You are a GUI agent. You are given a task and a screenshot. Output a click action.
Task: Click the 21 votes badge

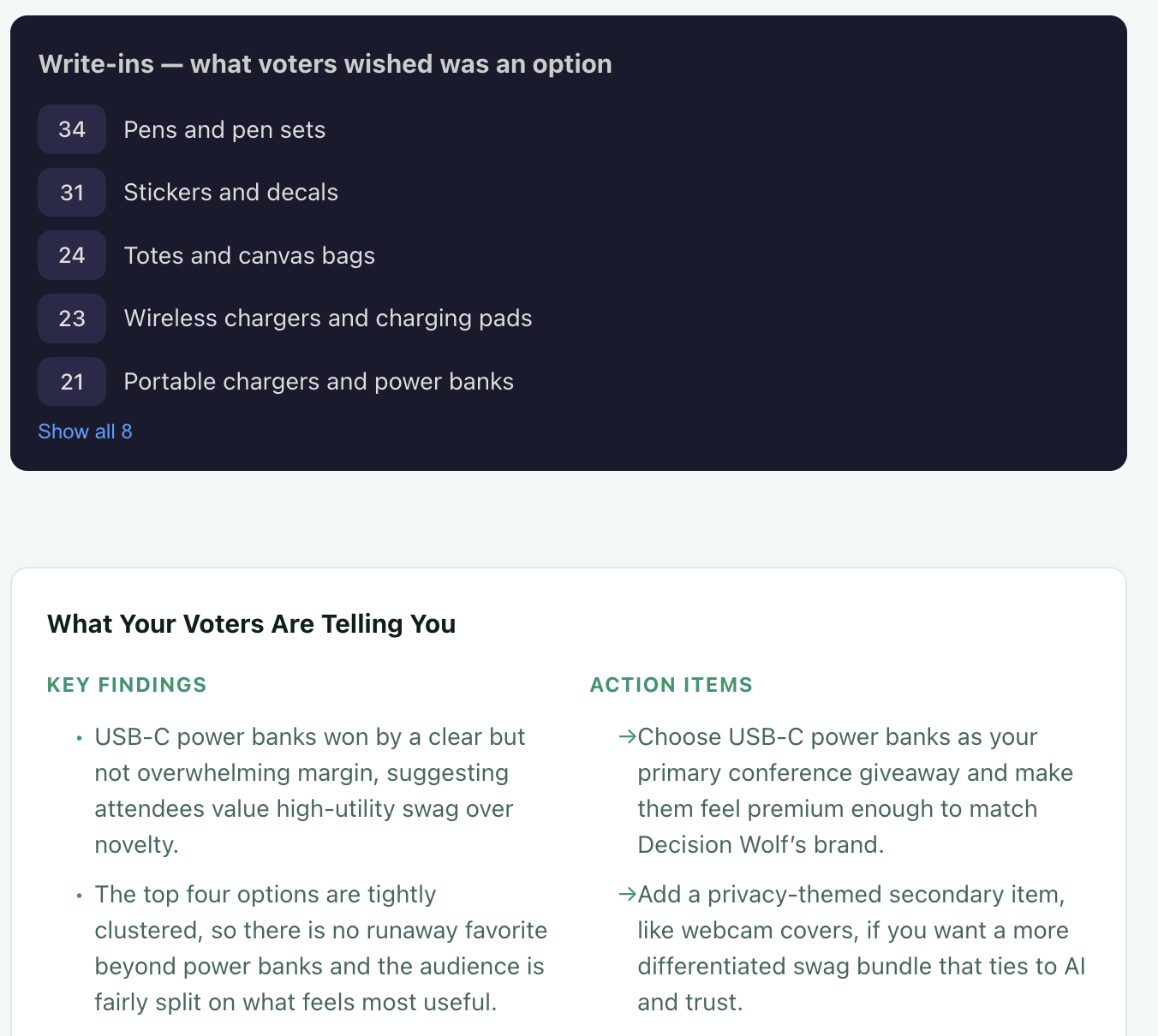click(71, 381)
